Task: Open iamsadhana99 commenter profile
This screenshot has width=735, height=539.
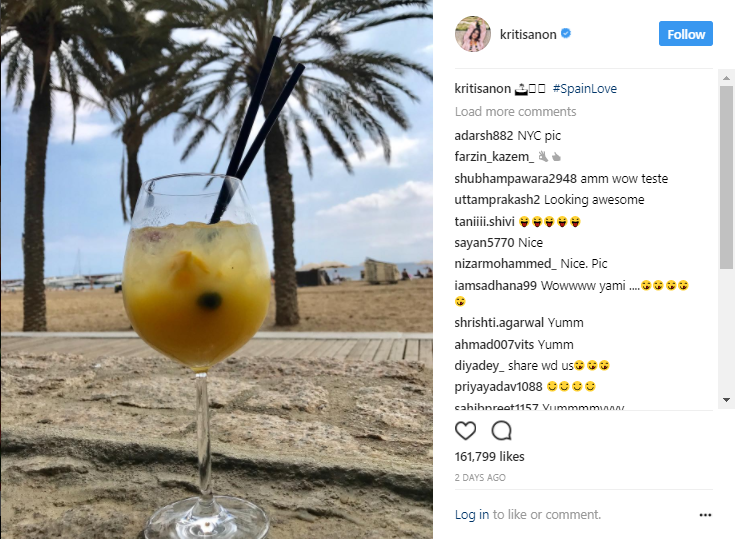Action: coord(495,285)
